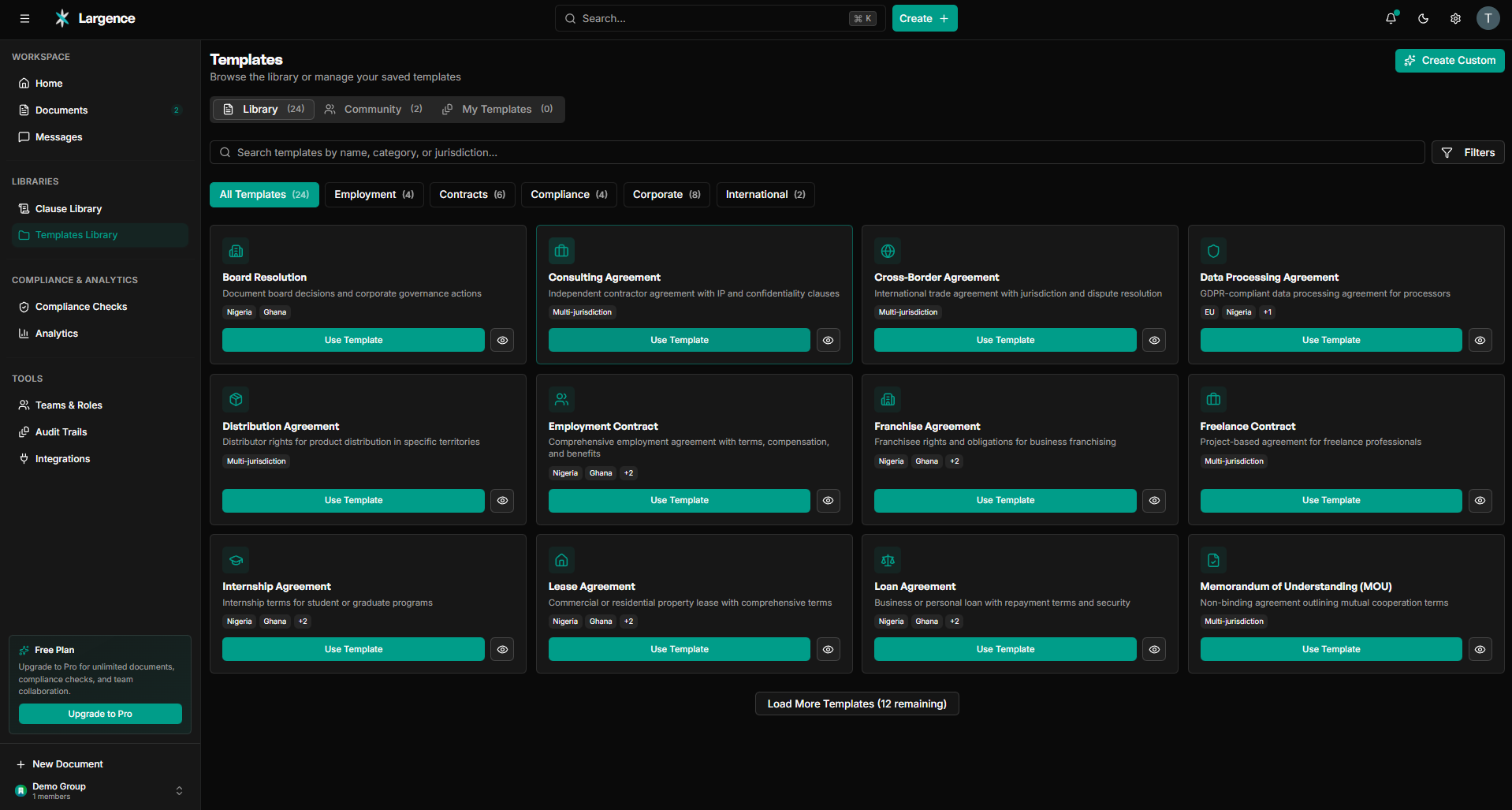Click Internship Agreement graduation cap icon

236,560
